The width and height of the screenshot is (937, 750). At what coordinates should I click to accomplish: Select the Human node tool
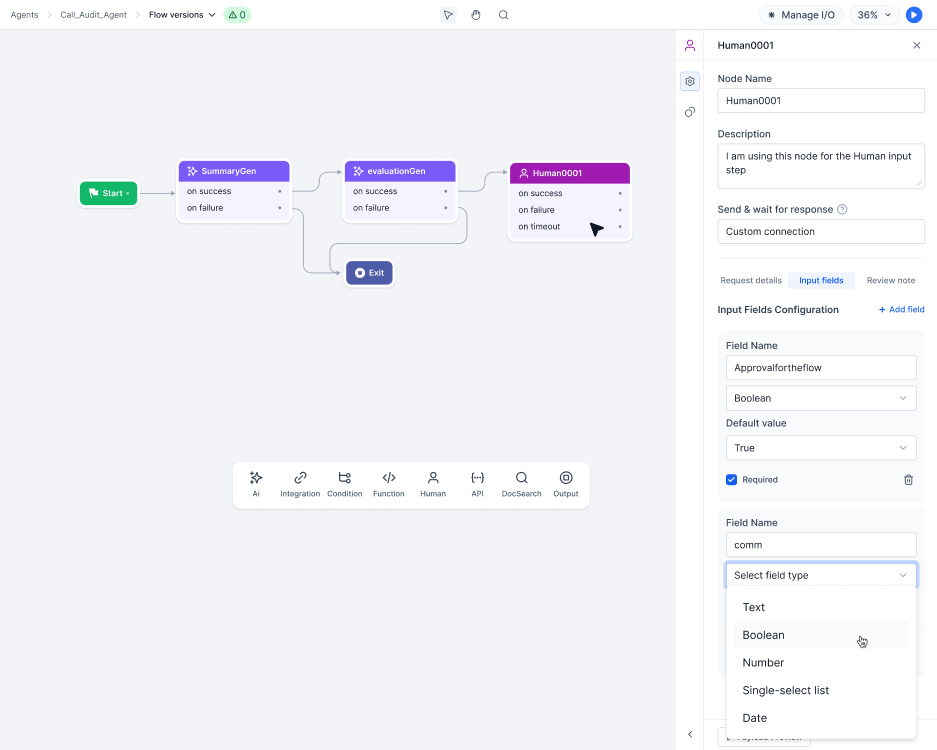point(433,484)
